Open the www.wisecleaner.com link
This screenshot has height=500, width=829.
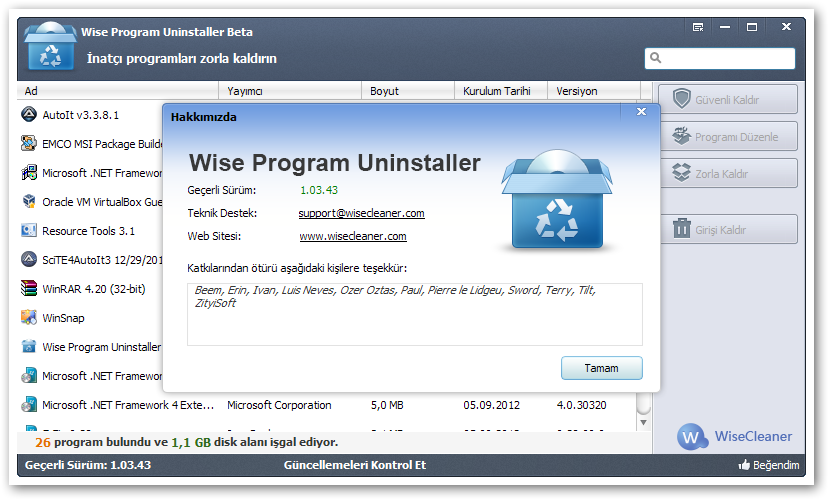[352, 237]
